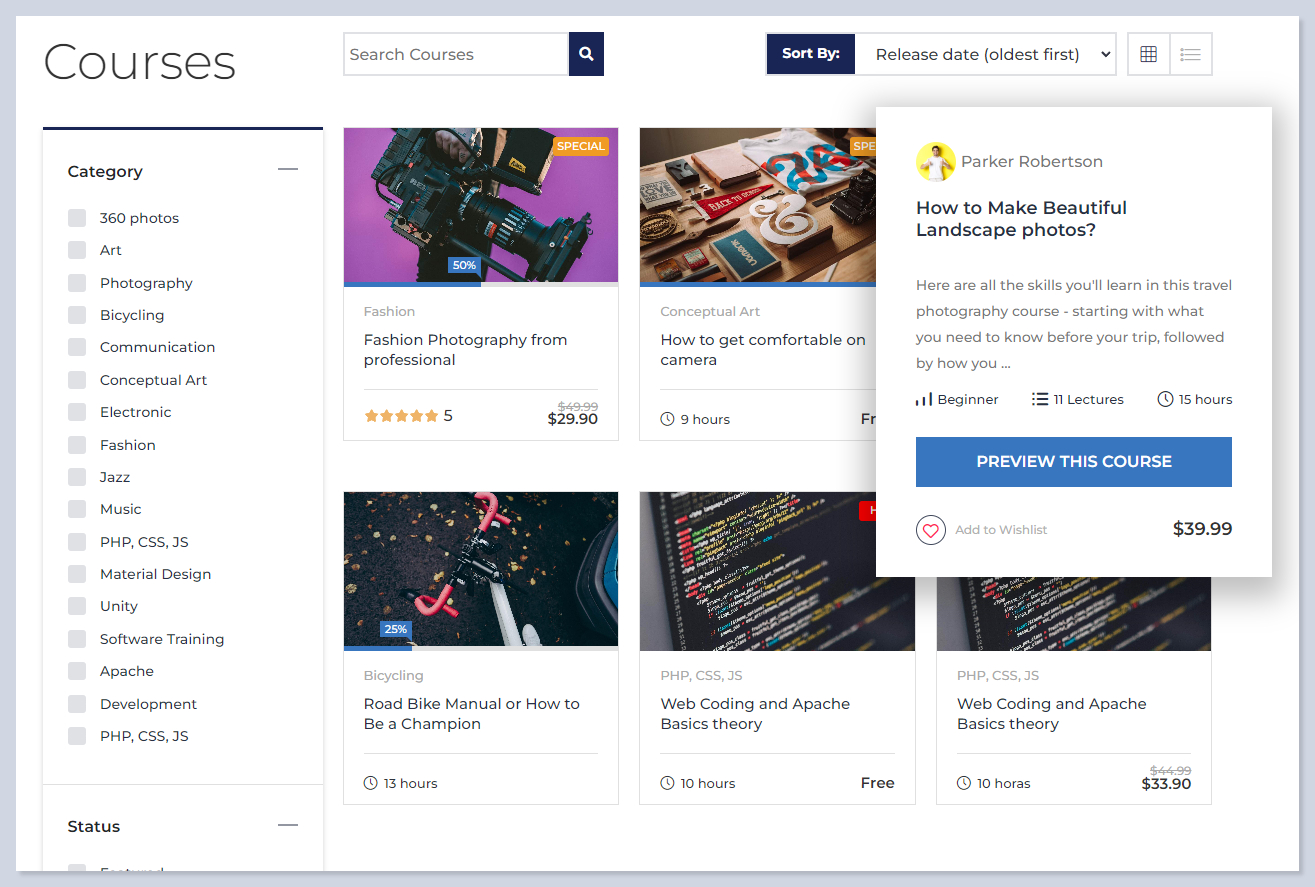Collapse the Category filter section
Screen dimensions: 1315x887
(288, 170)
